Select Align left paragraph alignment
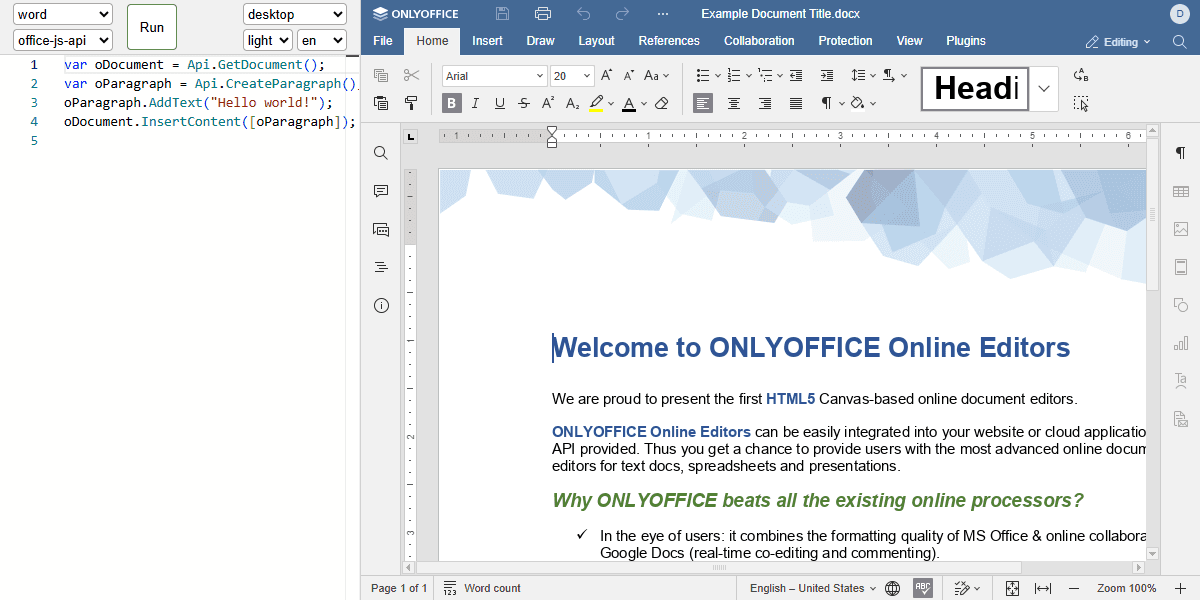The image size is (1200, 600). pos(703,103)
